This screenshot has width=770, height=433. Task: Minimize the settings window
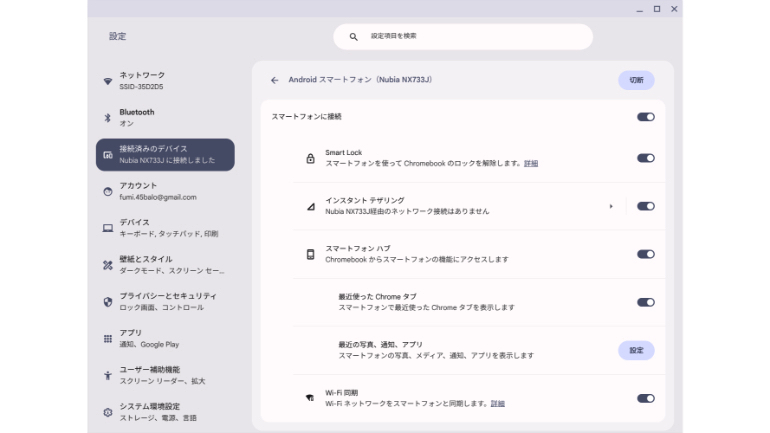[639, 9]
